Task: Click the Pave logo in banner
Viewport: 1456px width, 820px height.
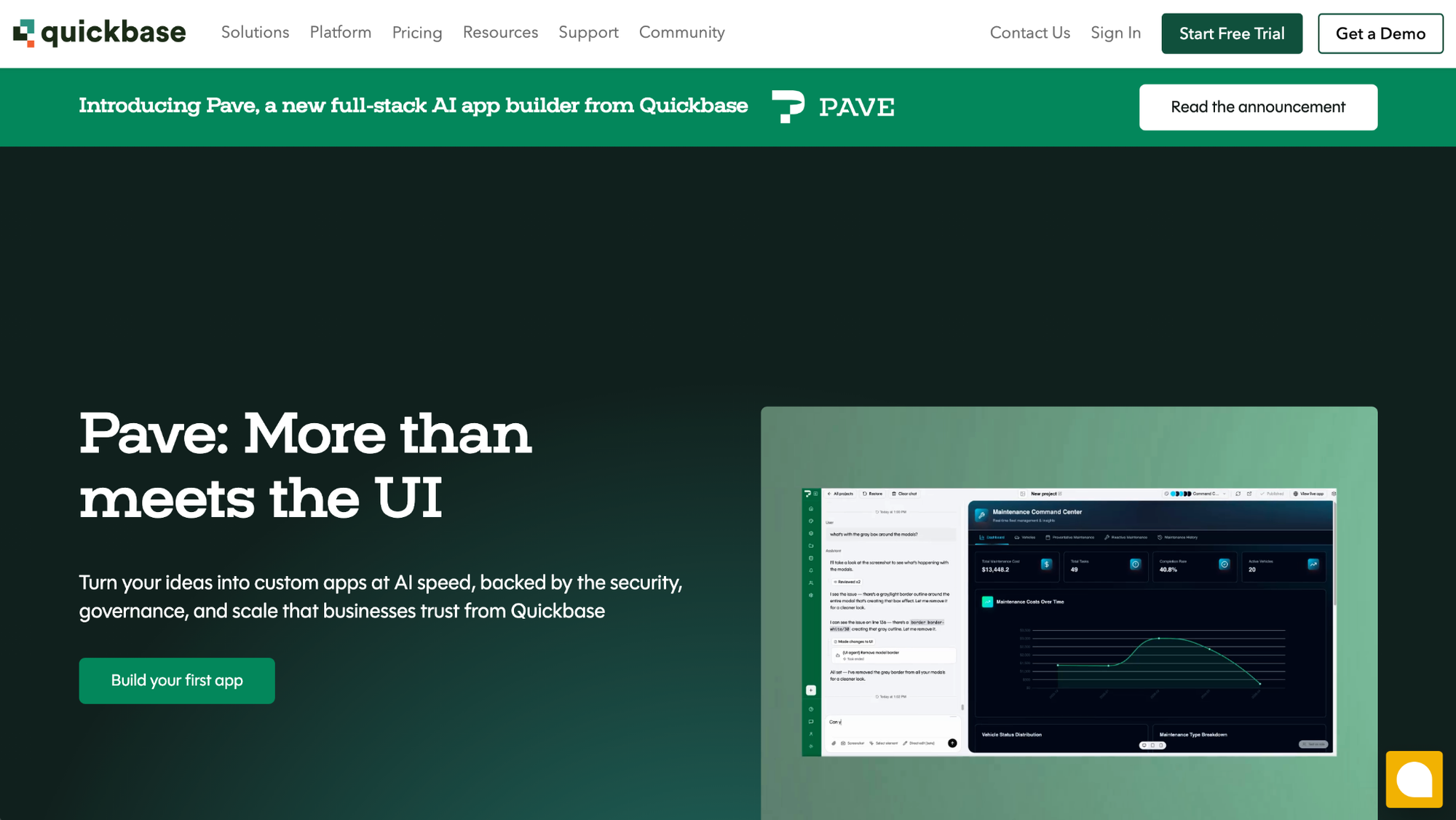Action: 833,107
